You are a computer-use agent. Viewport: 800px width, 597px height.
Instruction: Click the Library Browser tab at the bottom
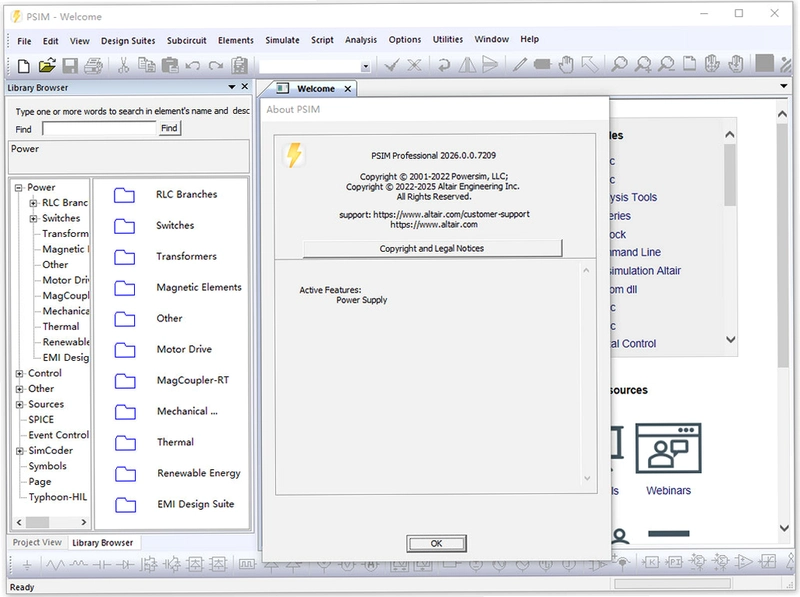coord(103,542)
